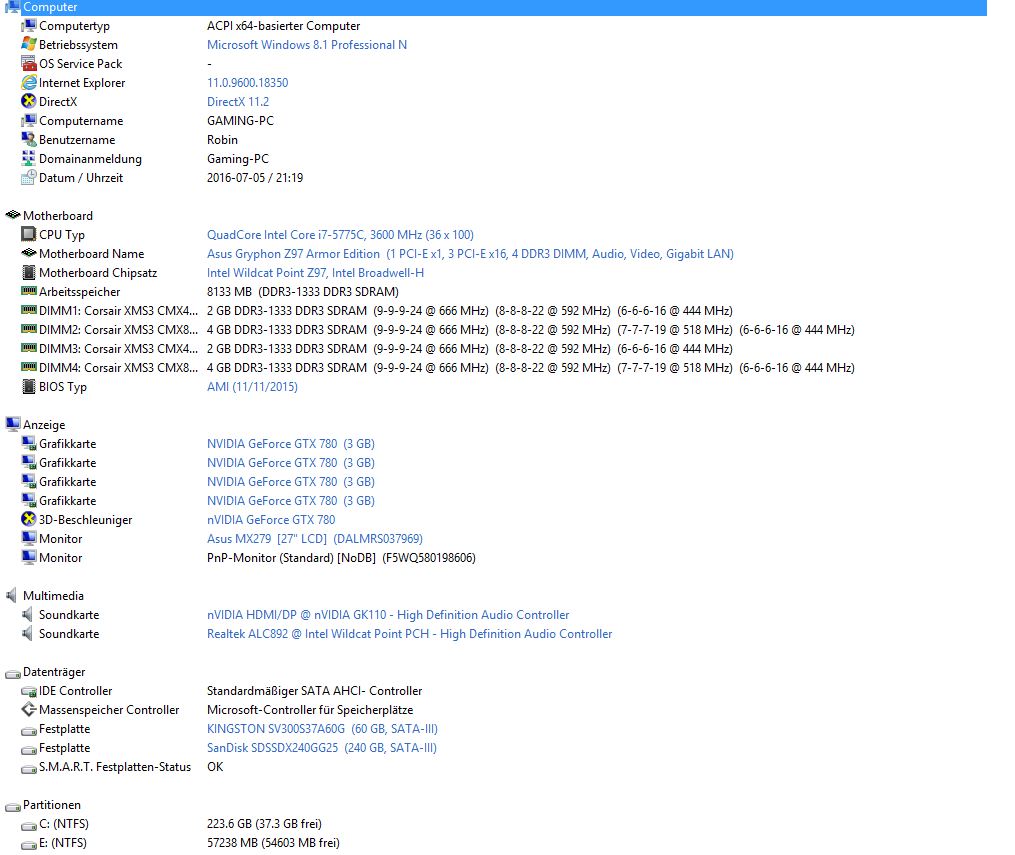The image size is (1015, 855).
Task: Open the Asus MX279 monitor link
Action: (315, 539)
